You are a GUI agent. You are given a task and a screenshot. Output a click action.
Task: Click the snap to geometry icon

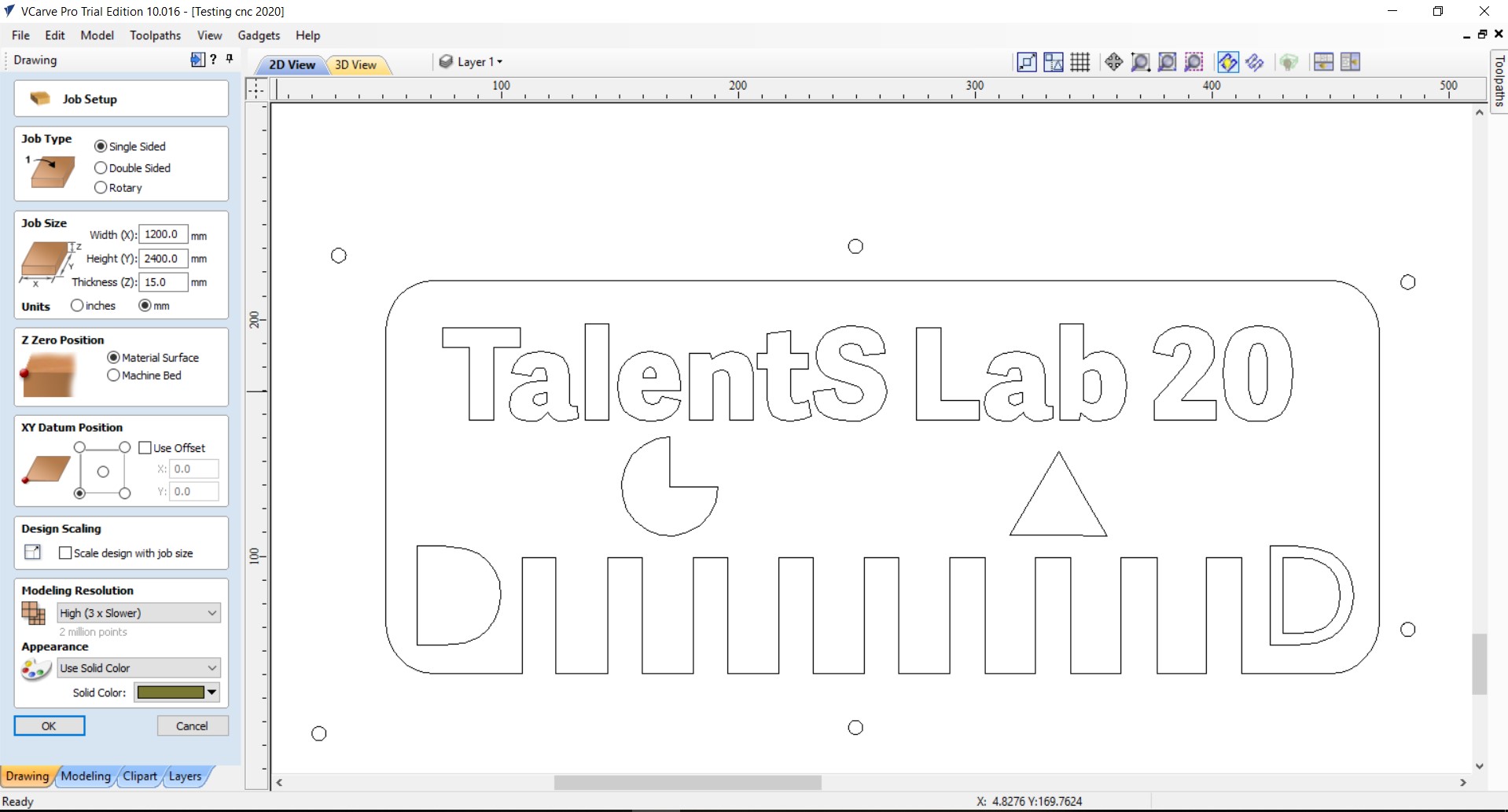pos(1027,62)
